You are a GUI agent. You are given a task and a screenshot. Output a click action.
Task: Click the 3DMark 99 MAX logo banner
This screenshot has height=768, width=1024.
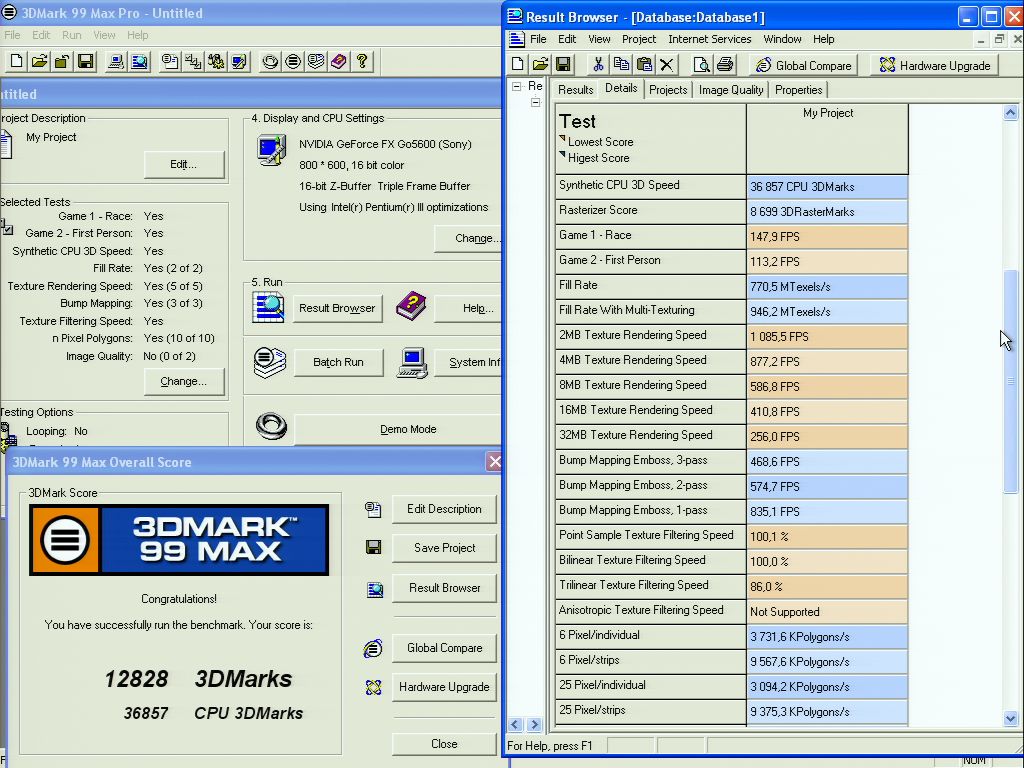[x=179, y=540]
